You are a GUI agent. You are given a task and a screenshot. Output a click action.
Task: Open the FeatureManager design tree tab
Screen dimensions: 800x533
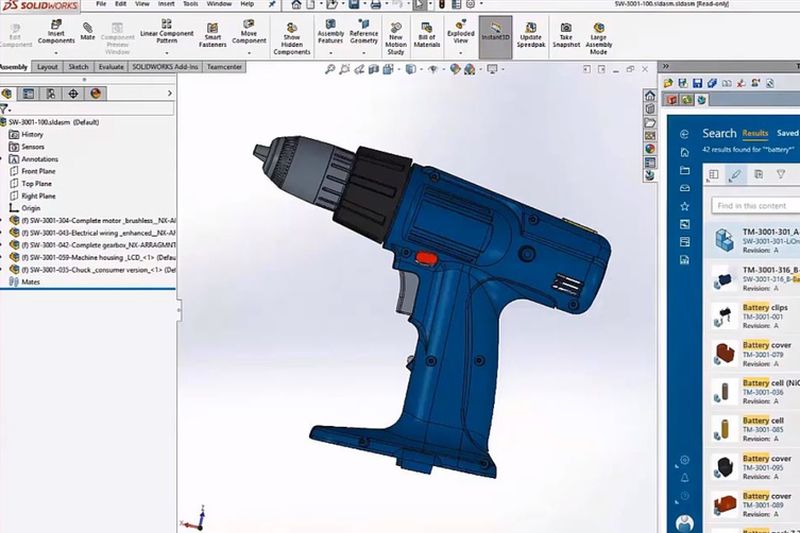[x=7, y=93]
